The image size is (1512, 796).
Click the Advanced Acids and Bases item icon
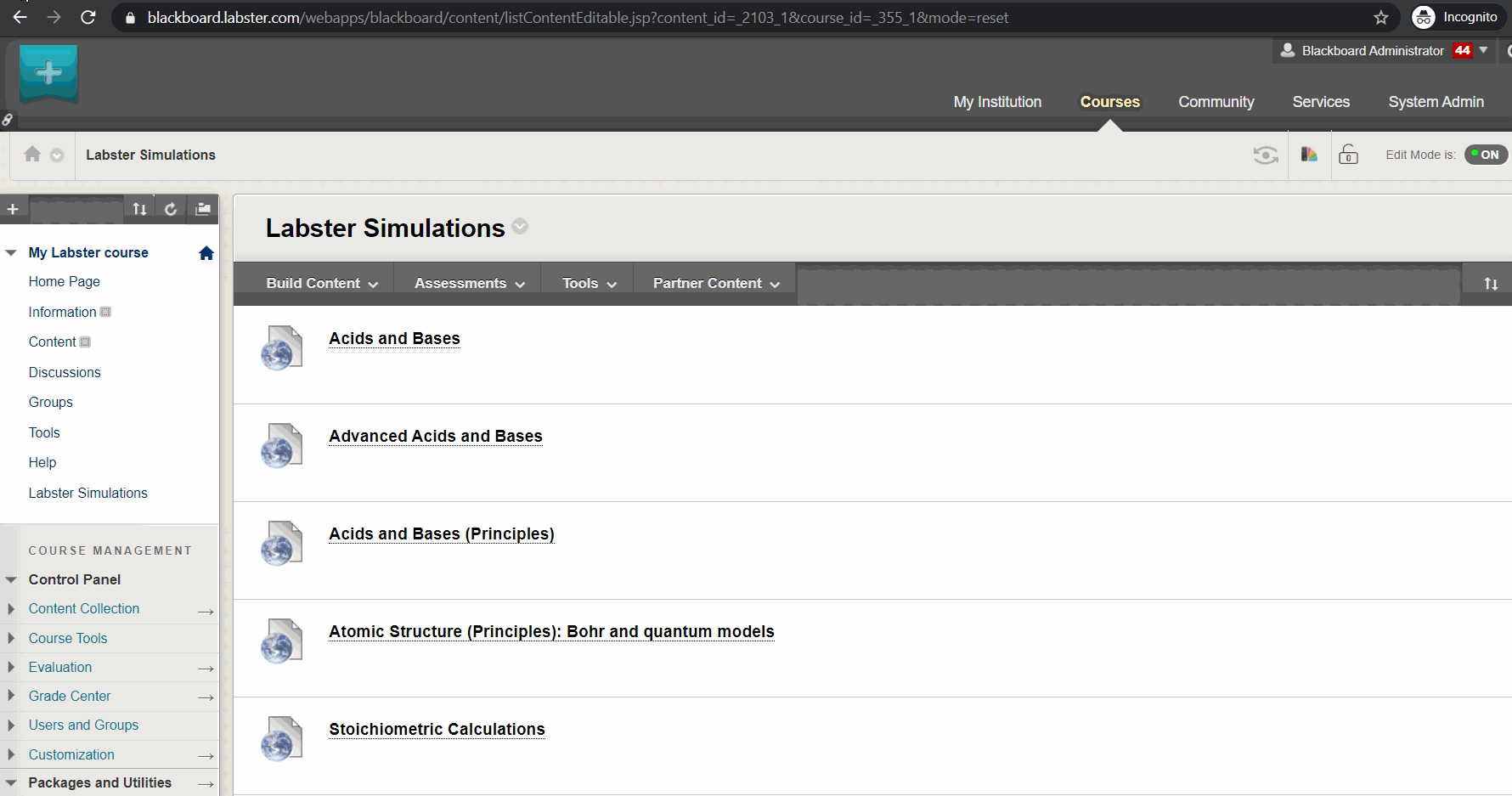click(281, 446)
